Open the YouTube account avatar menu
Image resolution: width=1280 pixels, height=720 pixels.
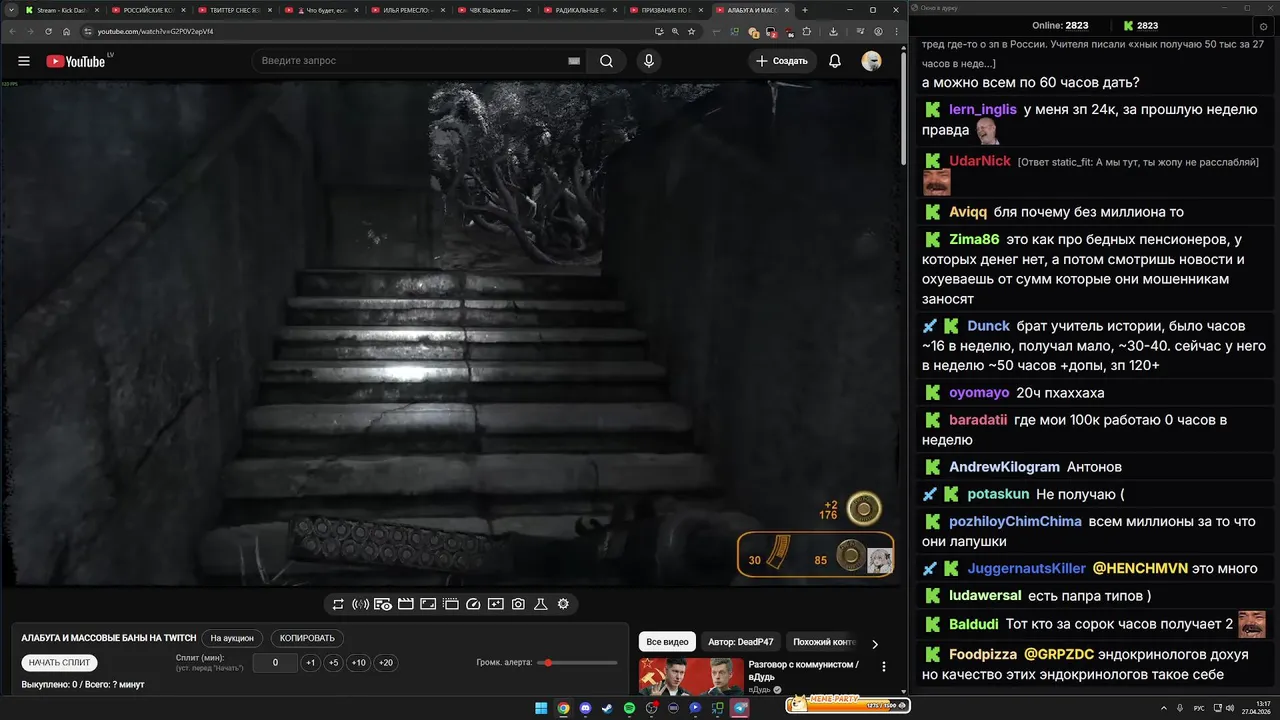click(872, 61)
